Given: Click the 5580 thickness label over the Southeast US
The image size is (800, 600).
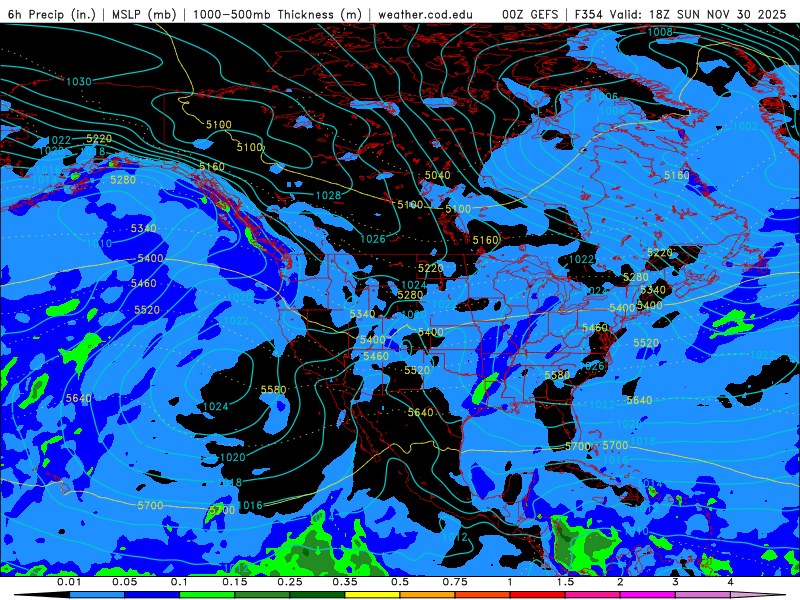Looking at the screenshot, I should click(557, 376).
